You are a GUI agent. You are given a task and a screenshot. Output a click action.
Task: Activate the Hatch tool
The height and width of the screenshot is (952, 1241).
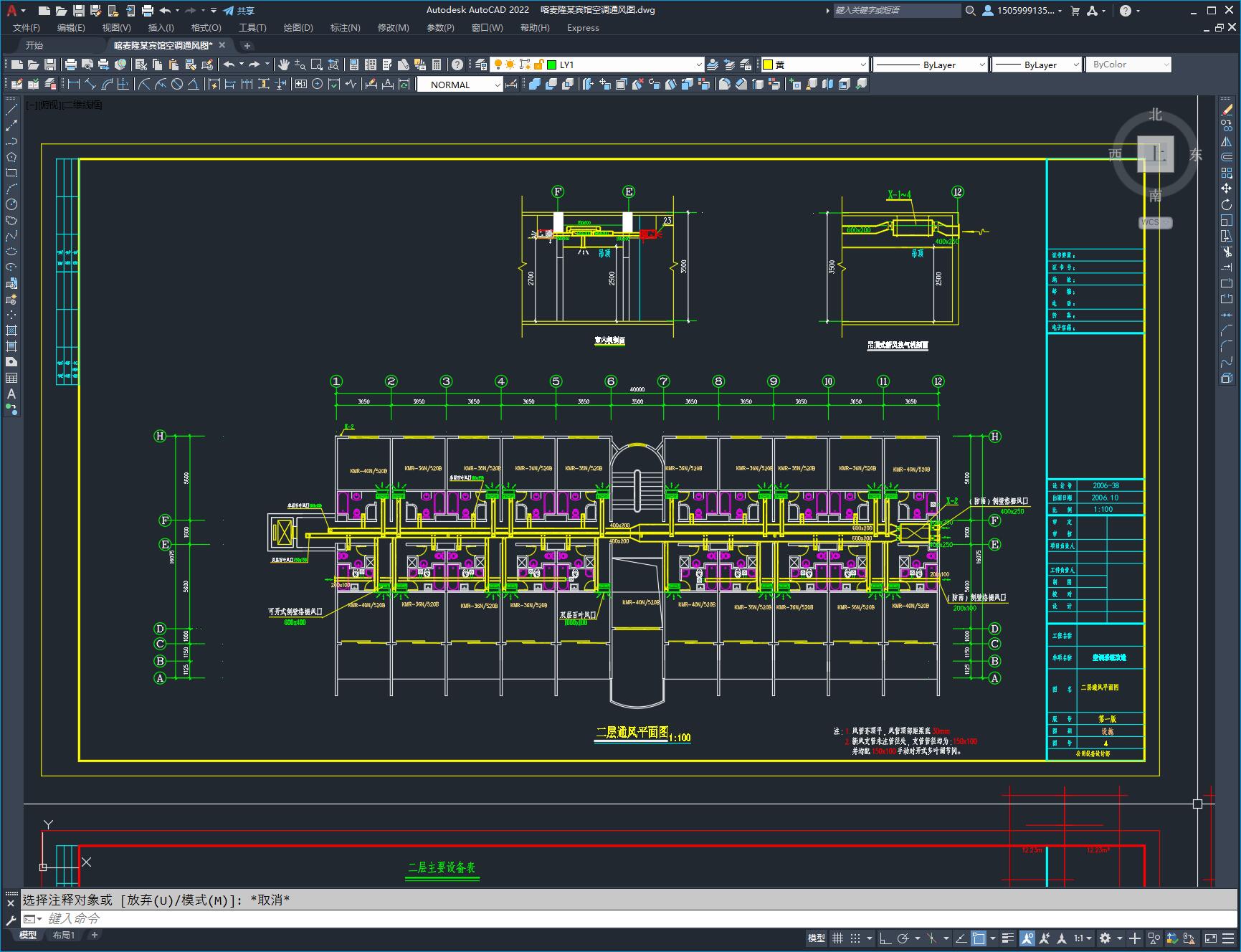click(x=11, y=330)
